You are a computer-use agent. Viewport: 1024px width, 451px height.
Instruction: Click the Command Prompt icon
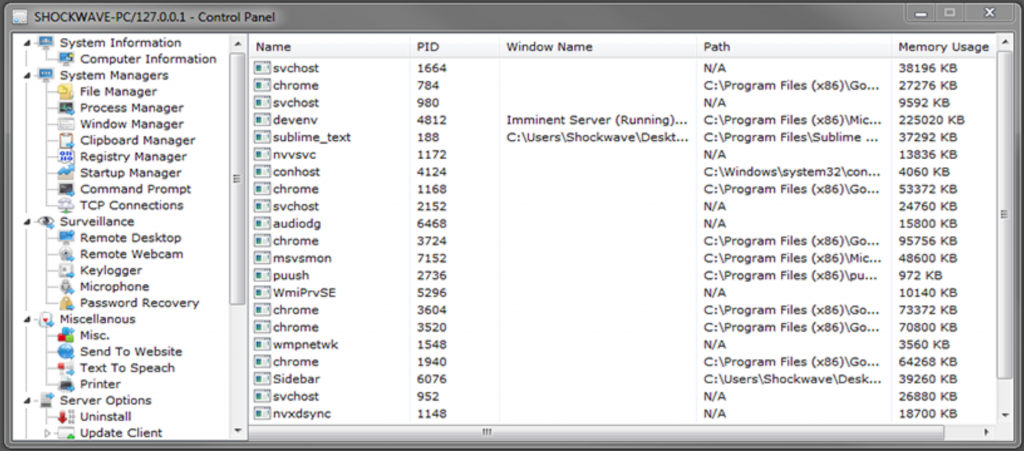(x=66, y=189)
